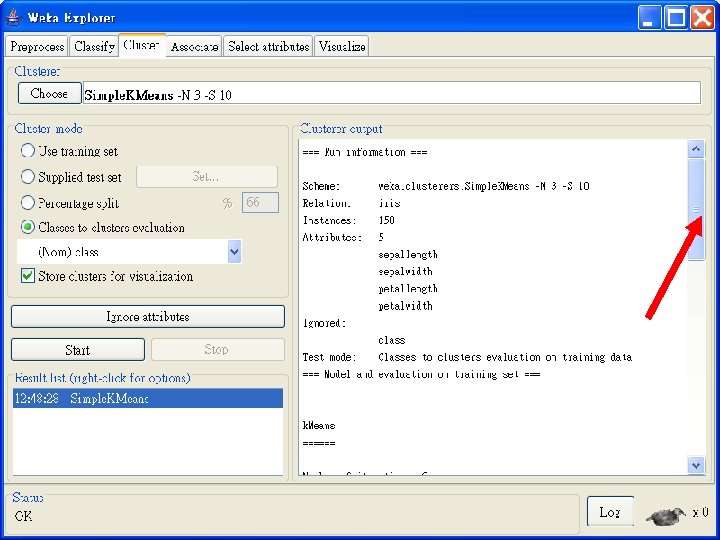Close the Weka Explorer window
720x540 pixels.
point(703,17)
